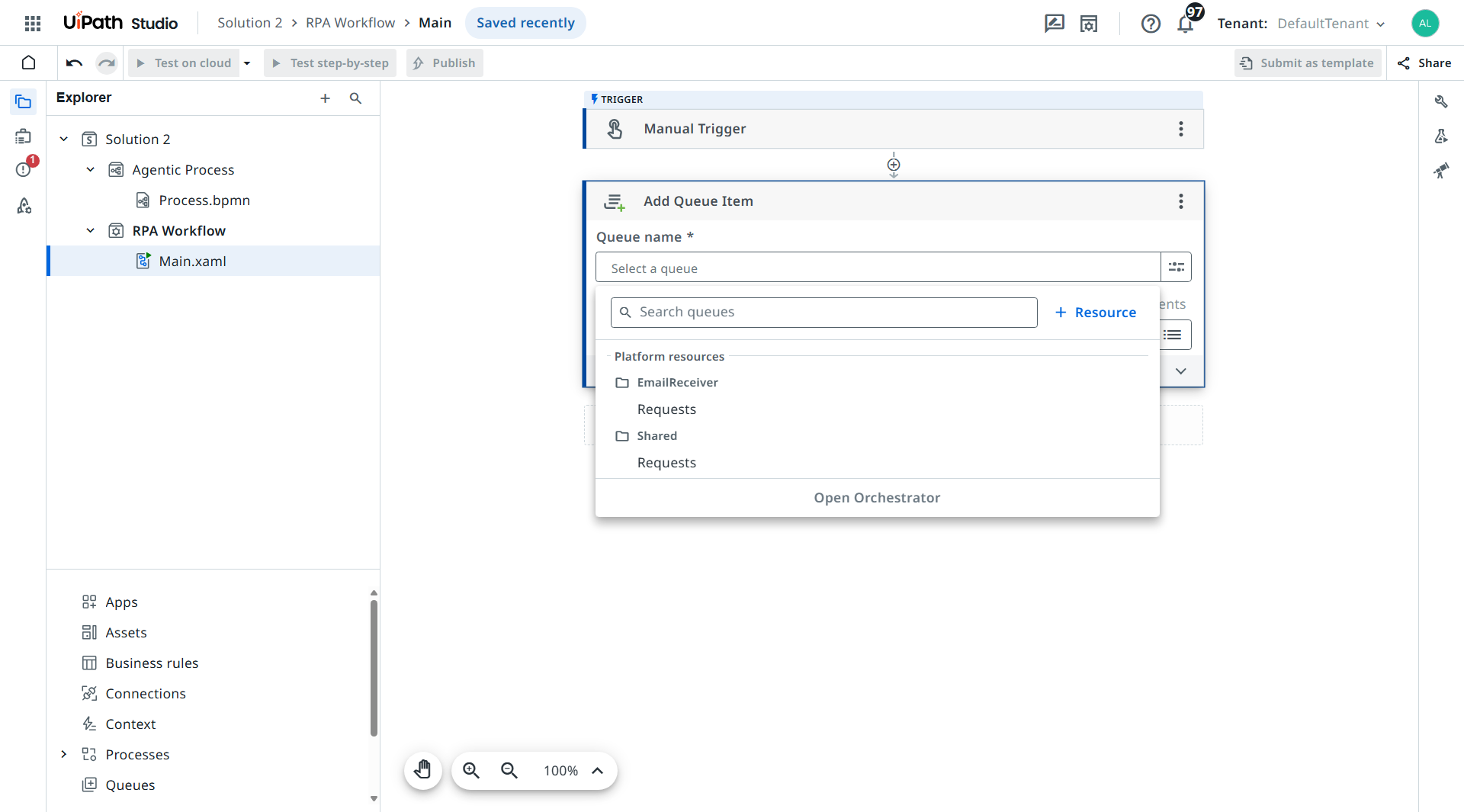
Task: Add a new queue Resource
Action: 1096,313
